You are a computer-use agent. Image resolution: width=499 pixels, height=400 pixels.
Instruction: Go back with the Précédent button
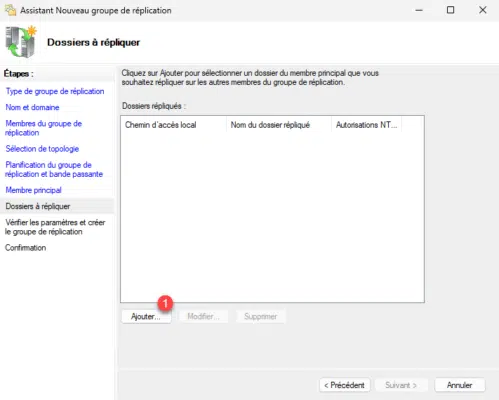click(344, 385)
